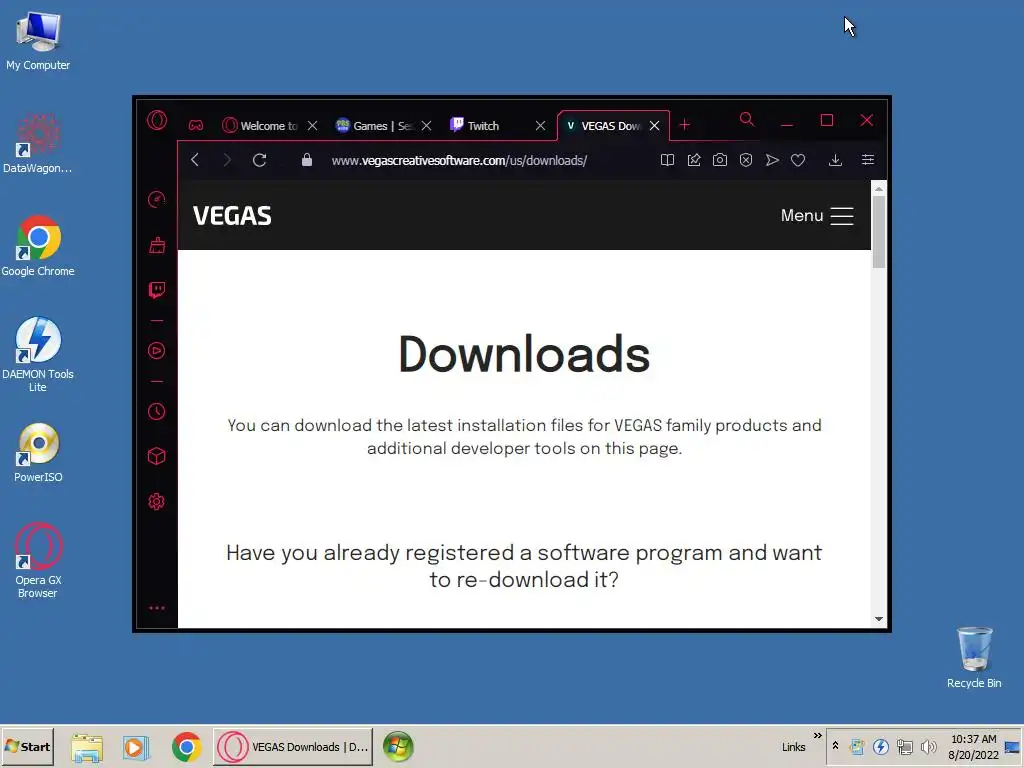Viewport: 1024px width, 768px height.
Task: Open the browser downloads icon
Action: coord(835,160)
